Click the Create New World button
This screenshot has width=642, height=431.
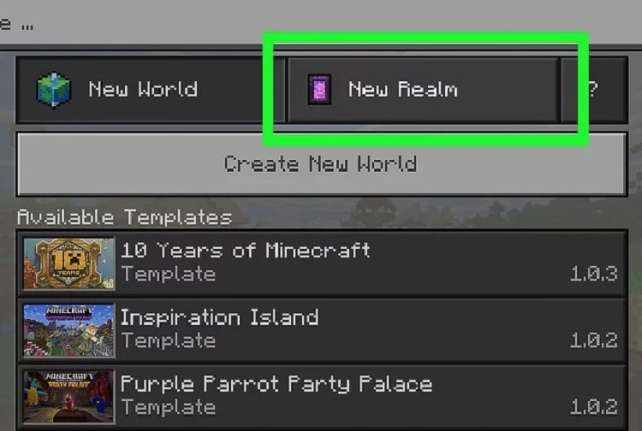point(321,164)
